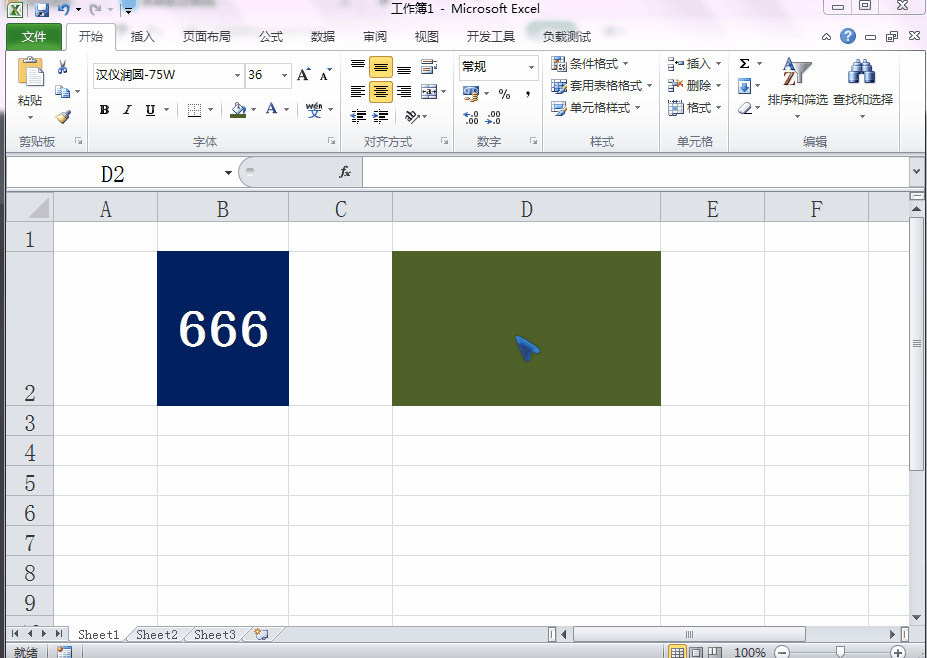Toggle wrap text icon

coord(429,67)
